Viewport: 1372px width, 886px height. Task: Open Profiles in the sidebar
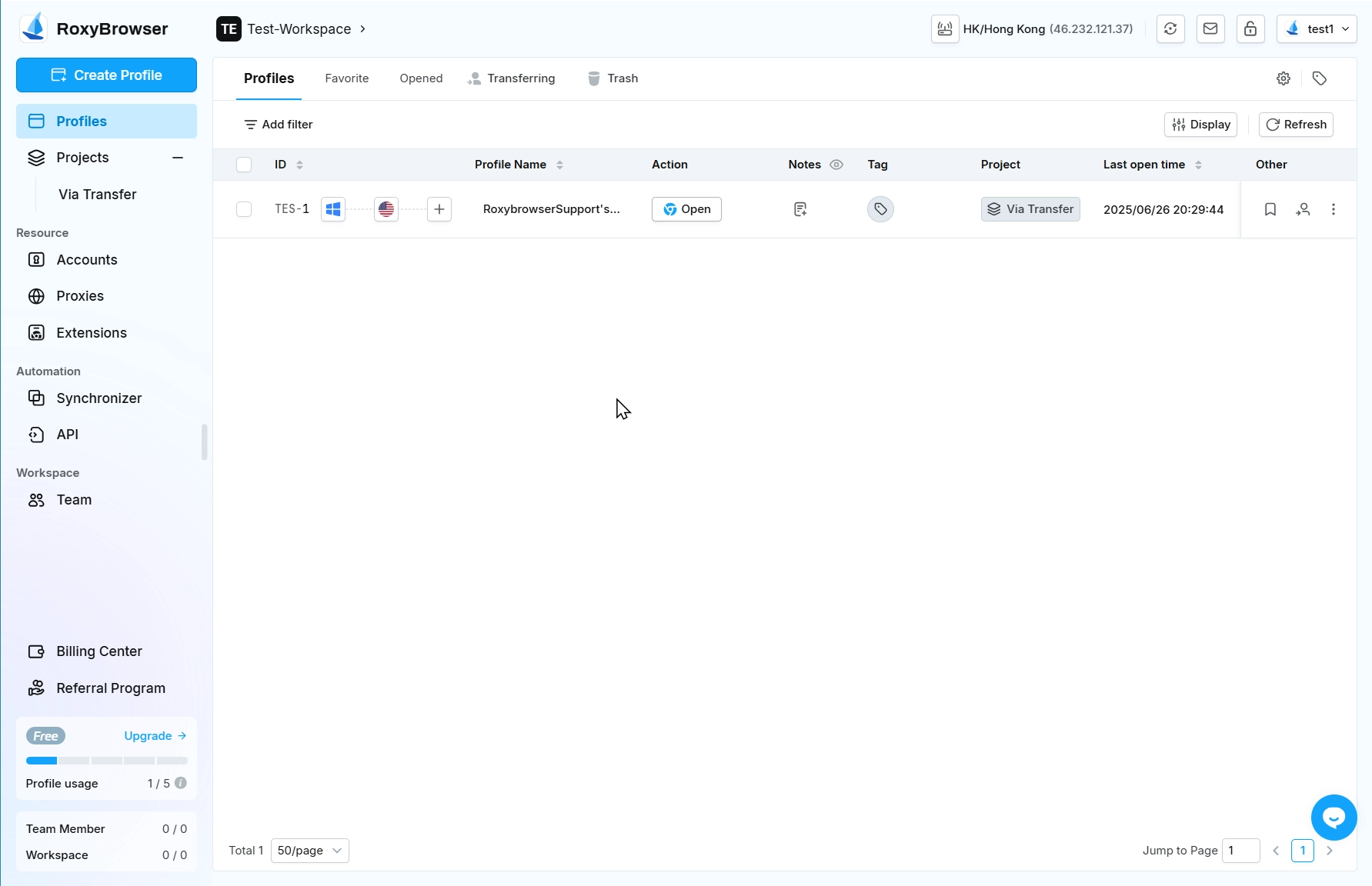coord(106,122)
